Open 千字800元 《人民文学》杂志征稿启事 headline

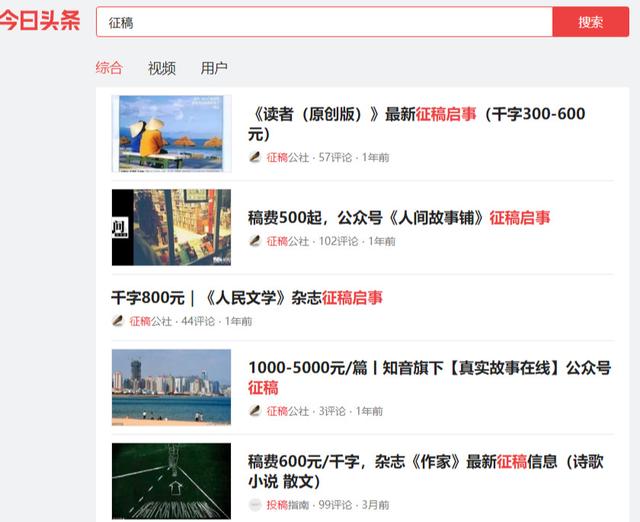click(247, 298)
